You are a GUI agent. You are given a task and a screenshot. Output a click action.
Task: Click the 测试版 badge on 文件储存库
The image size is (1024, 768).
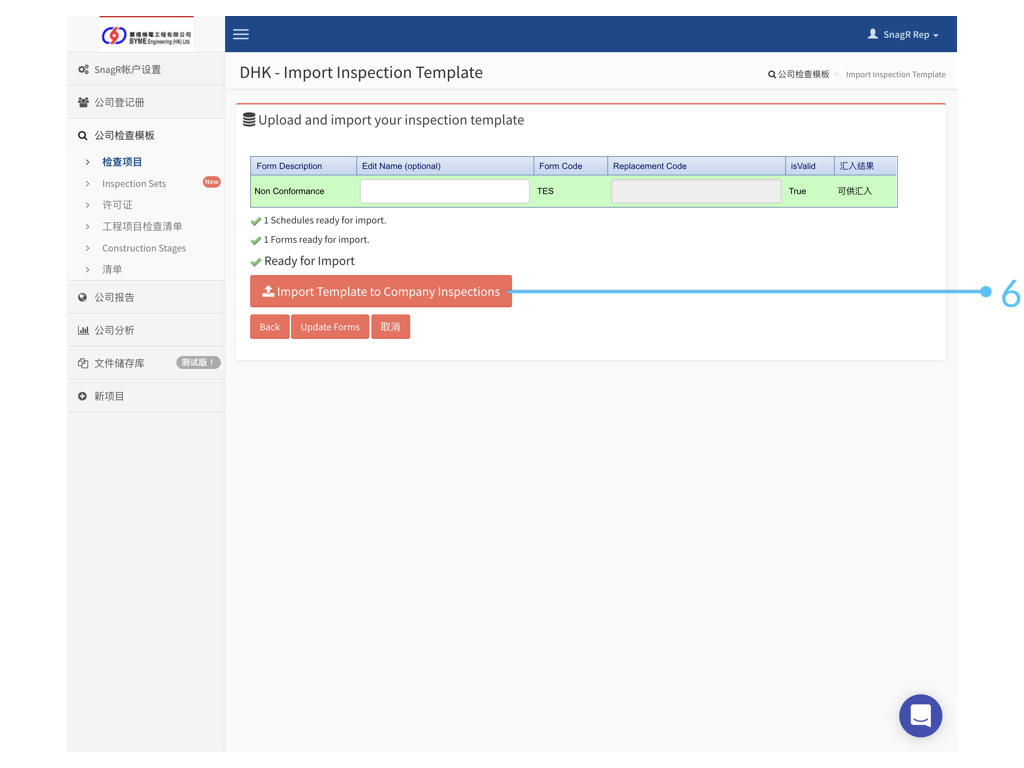point(198,362)
